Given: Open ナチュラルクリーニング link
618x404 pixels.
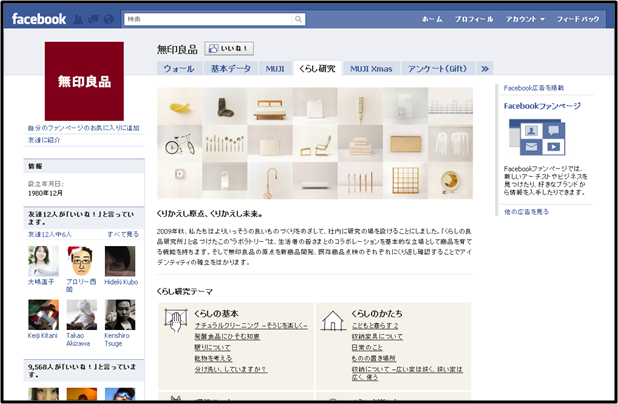Looking at the screenshot, I should (251, 326).
